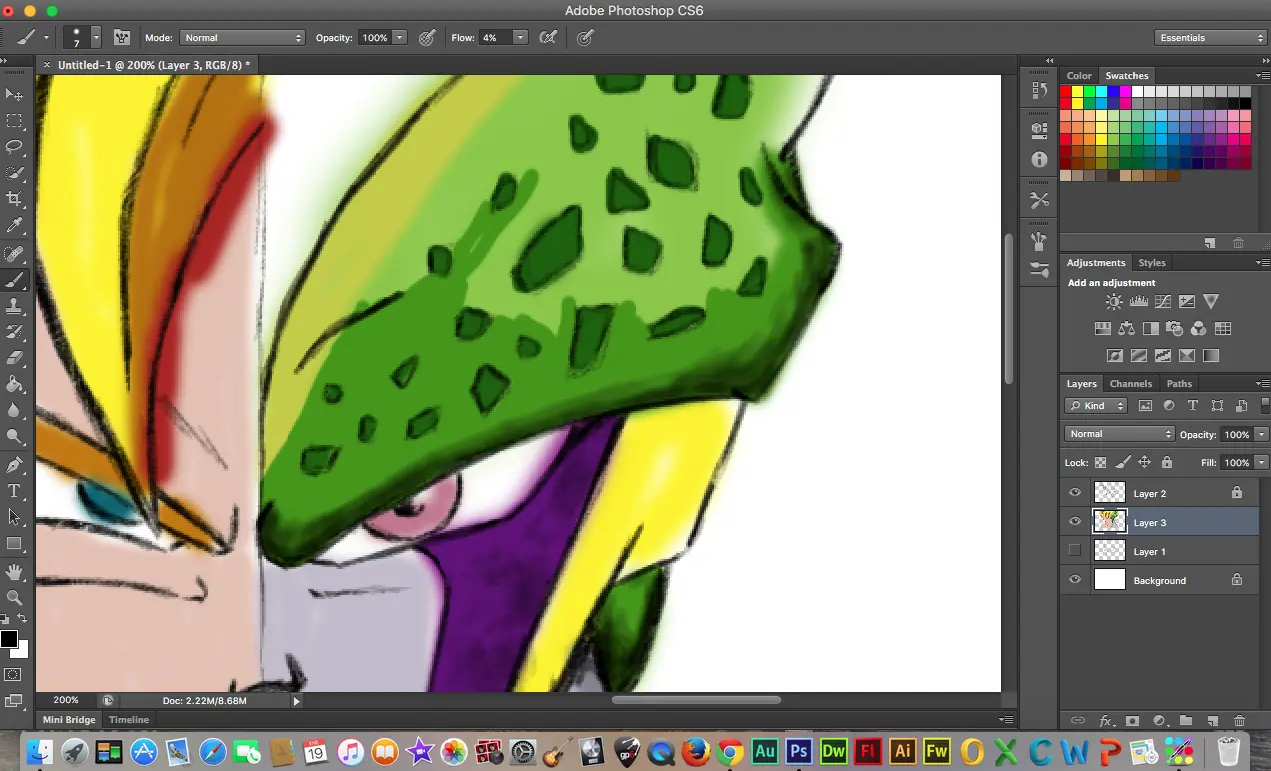
Task: Delete layer using the Layers trash icon
Action: tap(1239, 720)
